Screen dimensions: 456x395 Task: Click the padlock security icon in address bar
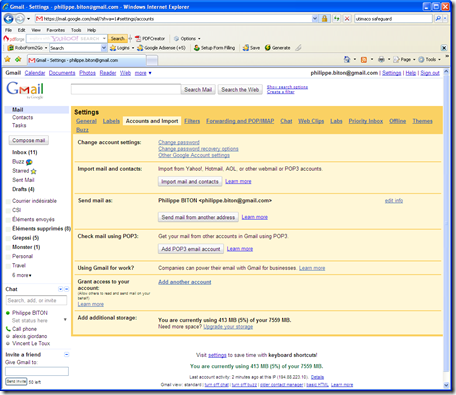click(324, 19)
